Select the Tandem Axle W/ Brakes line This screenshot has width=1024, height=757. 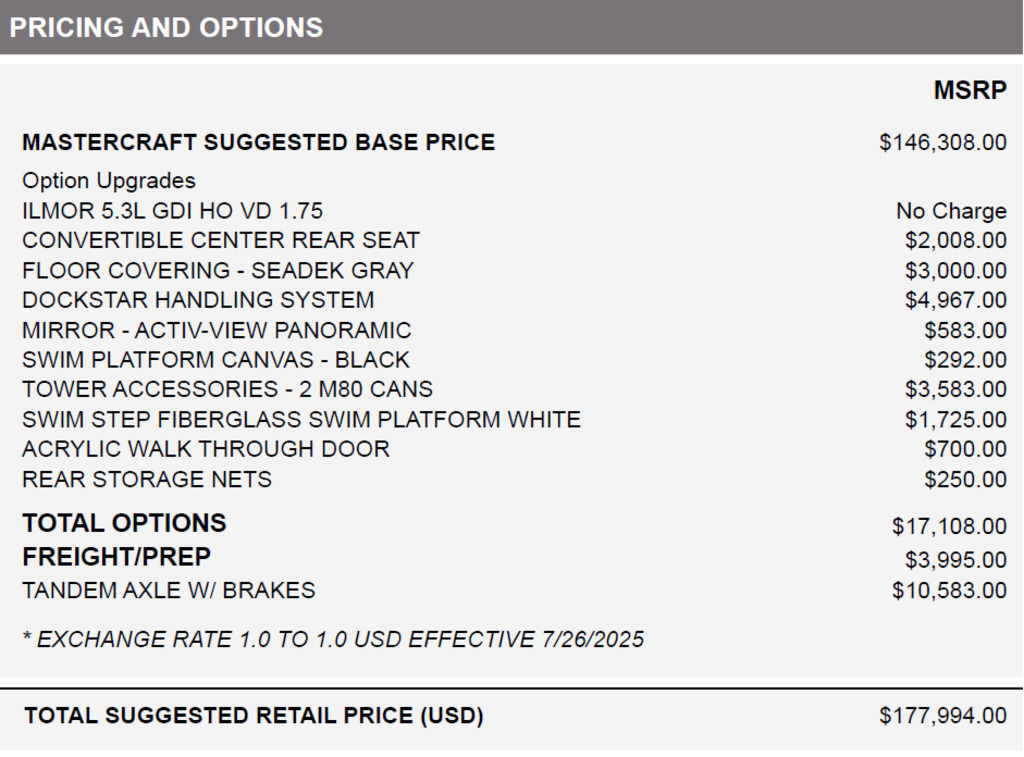(168, 591)
